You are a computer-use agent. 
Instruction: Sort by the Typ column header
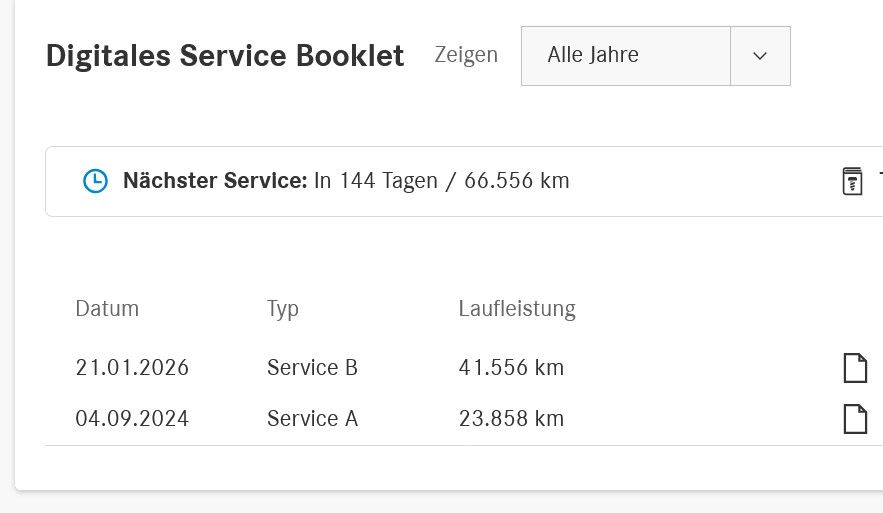283,310
